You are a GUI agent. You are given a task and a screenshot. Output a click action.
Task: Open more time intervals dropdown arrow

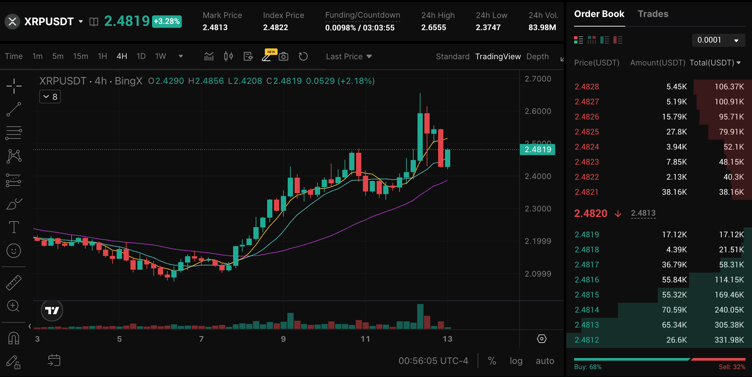pos(181,57)
